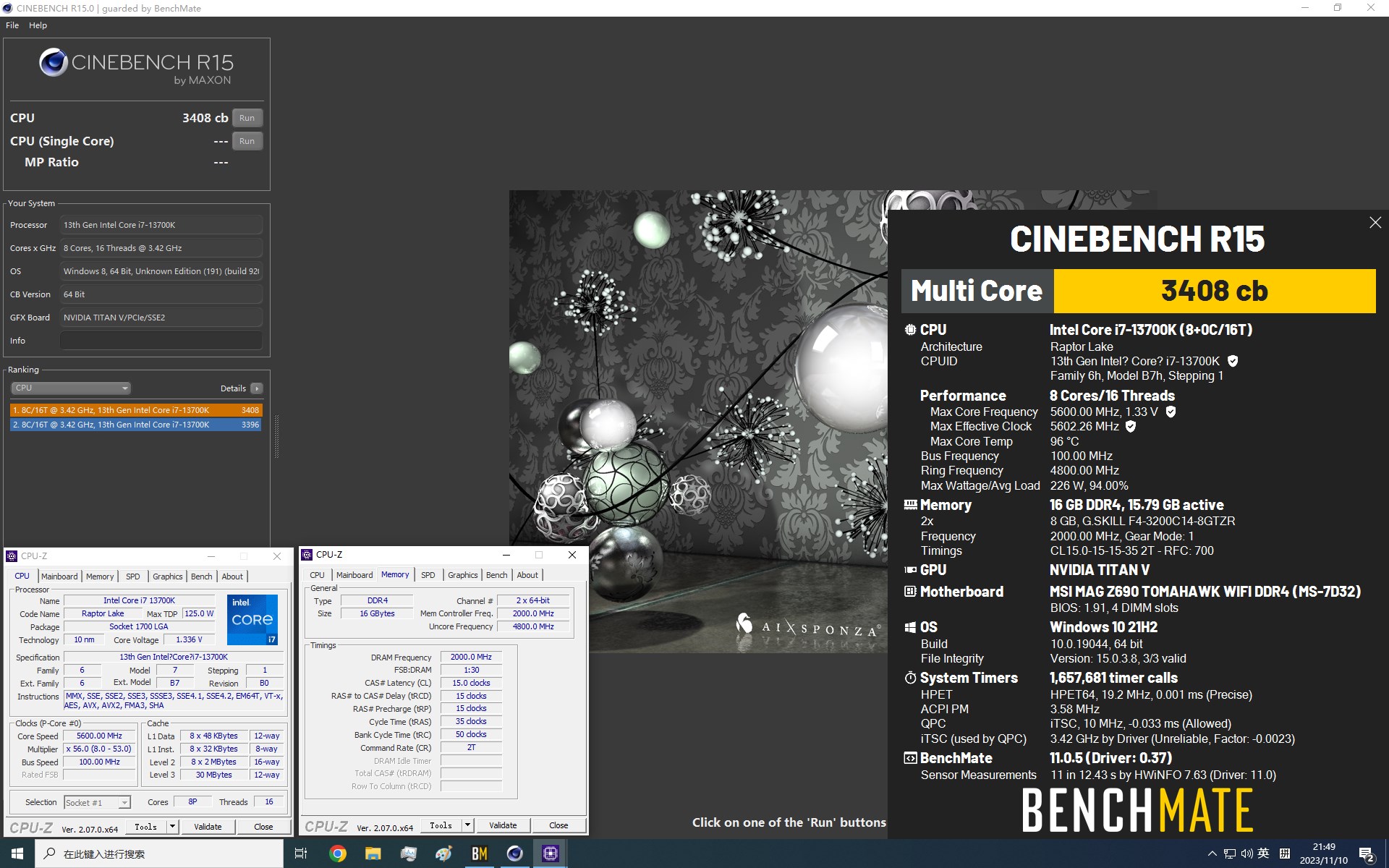The width and height of the screenshot is (1389, 868).
Task: Open the system monitor taskbar icon
Action: pos(409,854)
